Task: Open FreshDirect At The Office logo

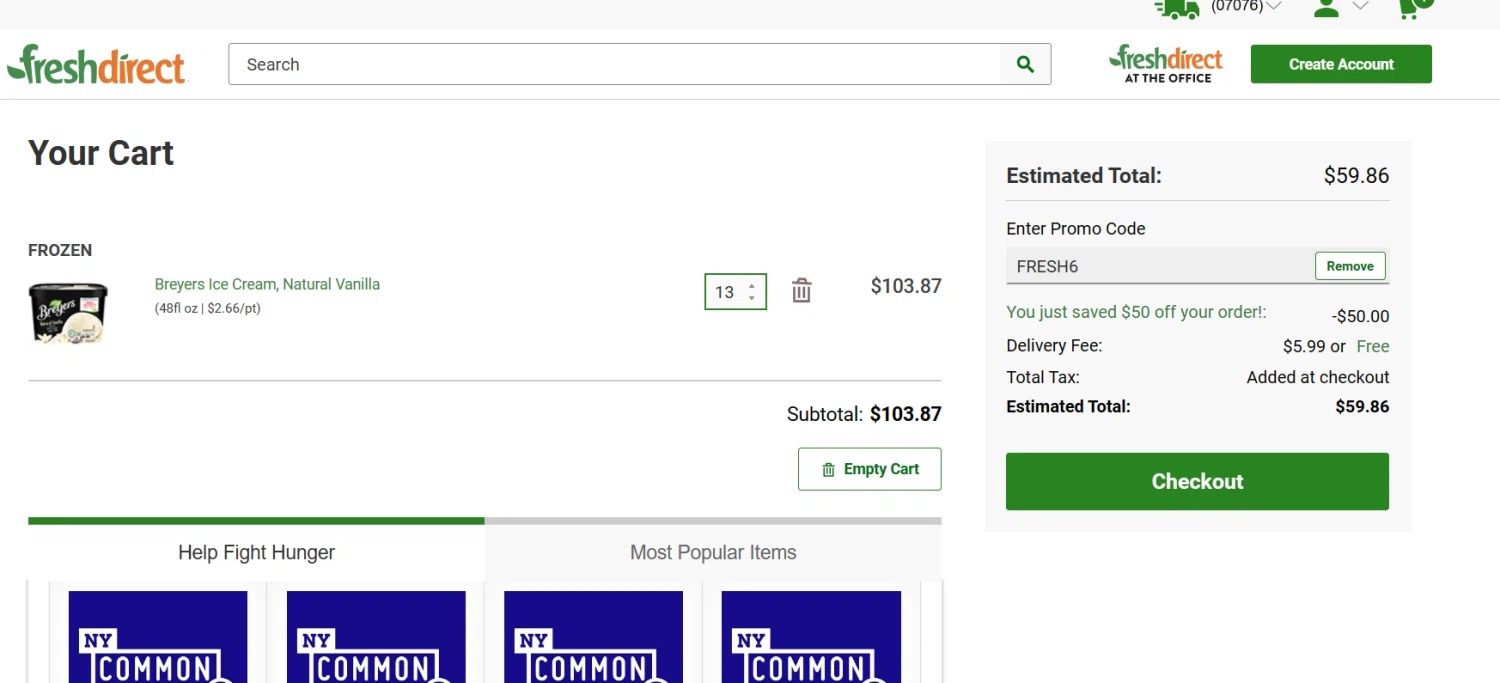Action: pyautogui.click(x=1166, y=64)
